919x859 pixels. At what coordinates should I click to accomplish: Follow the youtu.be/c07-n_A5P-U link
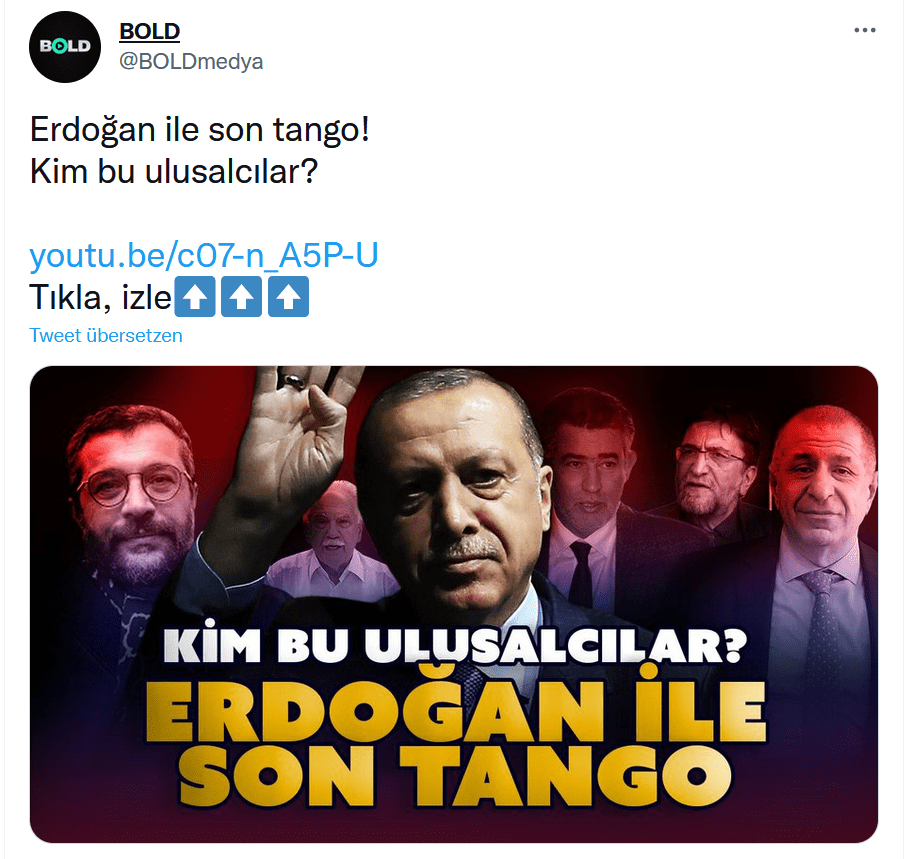tap(203, 255)
